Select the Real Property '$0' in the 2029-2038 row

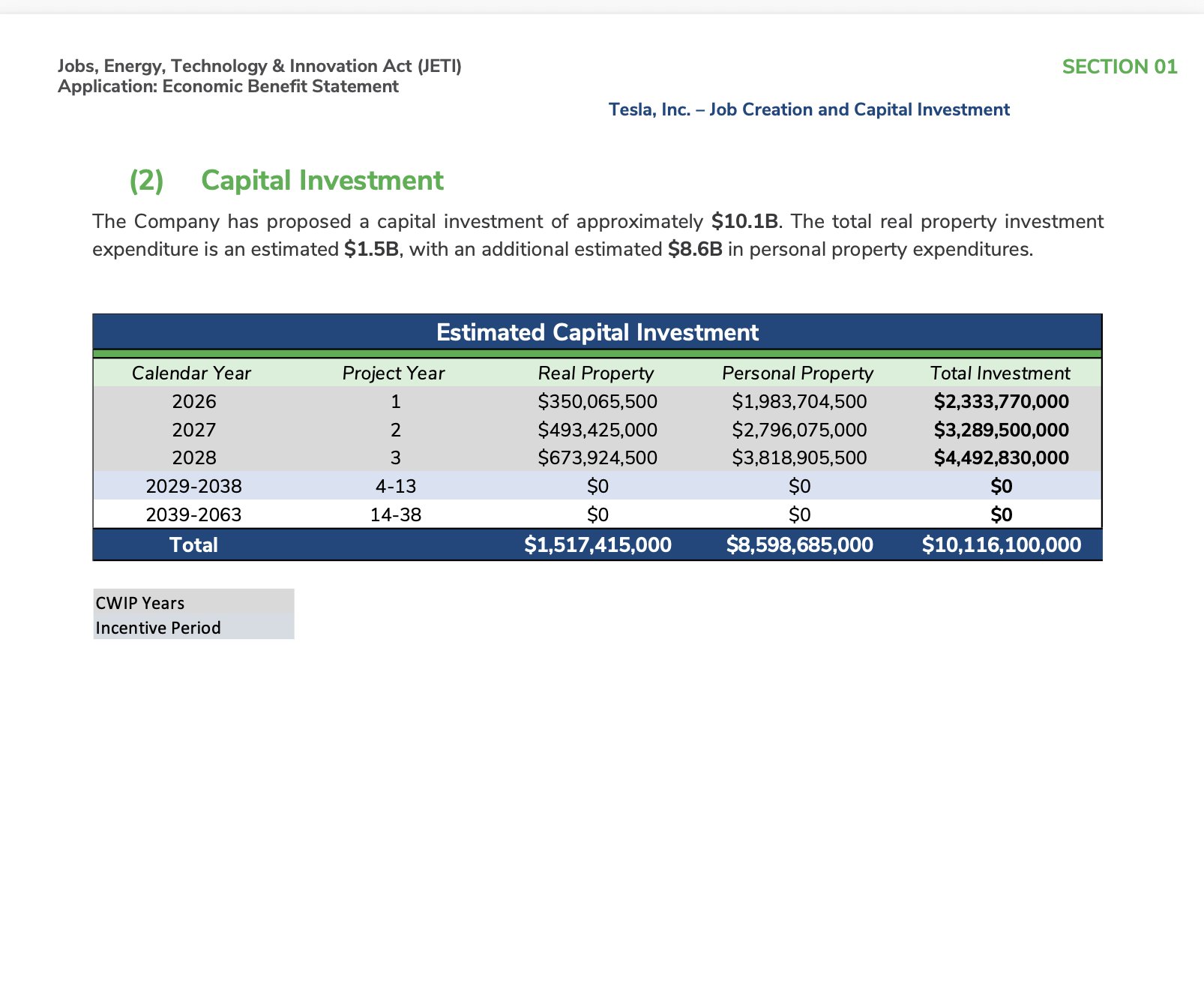pyautogui.click(x=598, y=487)
